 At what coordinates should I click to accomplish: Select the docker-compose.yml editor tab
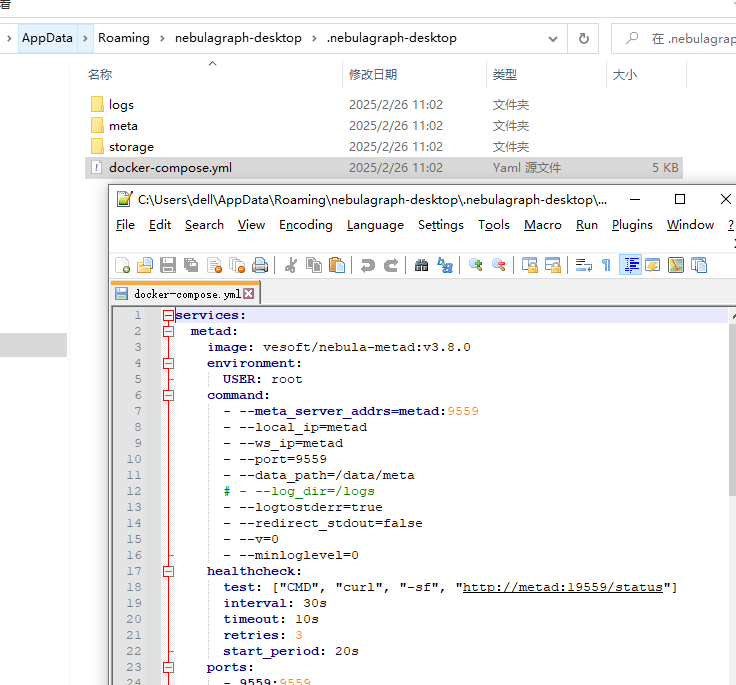[x=185, y=294]
